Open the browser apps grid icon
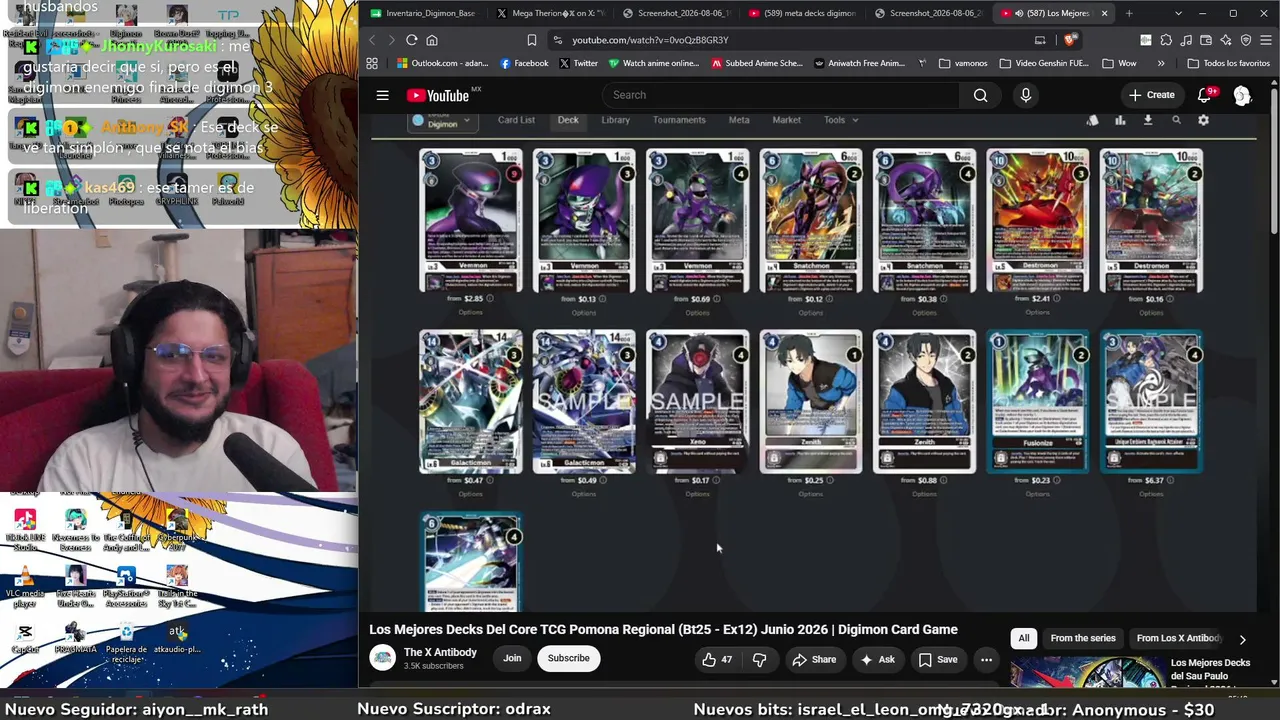The width and height of the screenshot is (1280, 720). (x=372, y=63)
